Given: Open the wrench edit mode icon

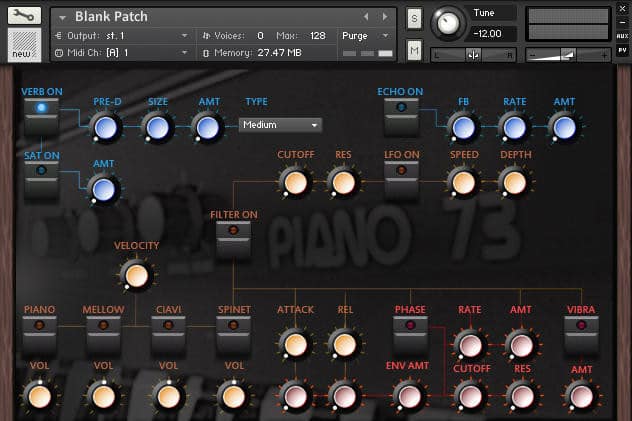Looking at the screenshot, I should click(x=24, y=15).
